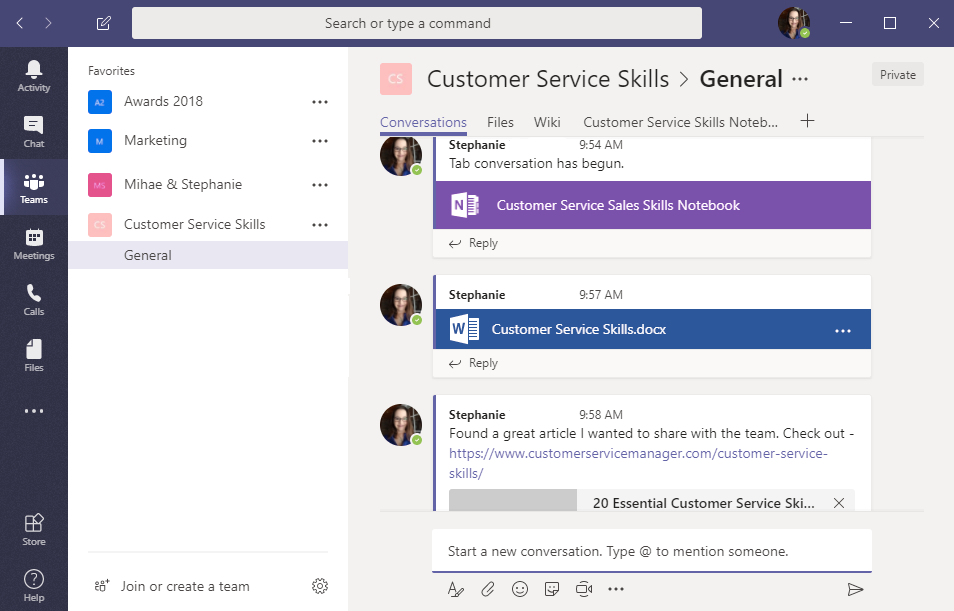The image size is (954, 611).
Task: Select the General channel
Action: click(x=208, y=256)
